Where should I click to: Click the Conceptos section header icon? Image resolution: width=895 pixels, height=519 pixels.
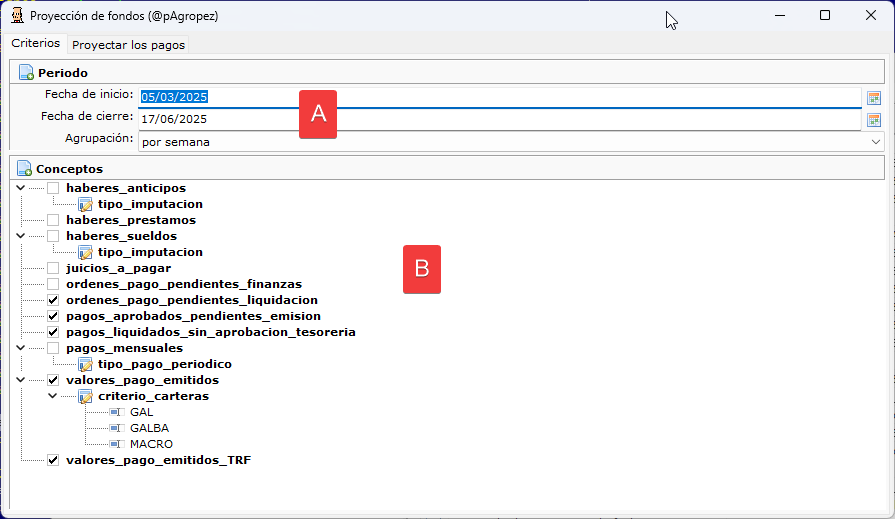point(25,168)
